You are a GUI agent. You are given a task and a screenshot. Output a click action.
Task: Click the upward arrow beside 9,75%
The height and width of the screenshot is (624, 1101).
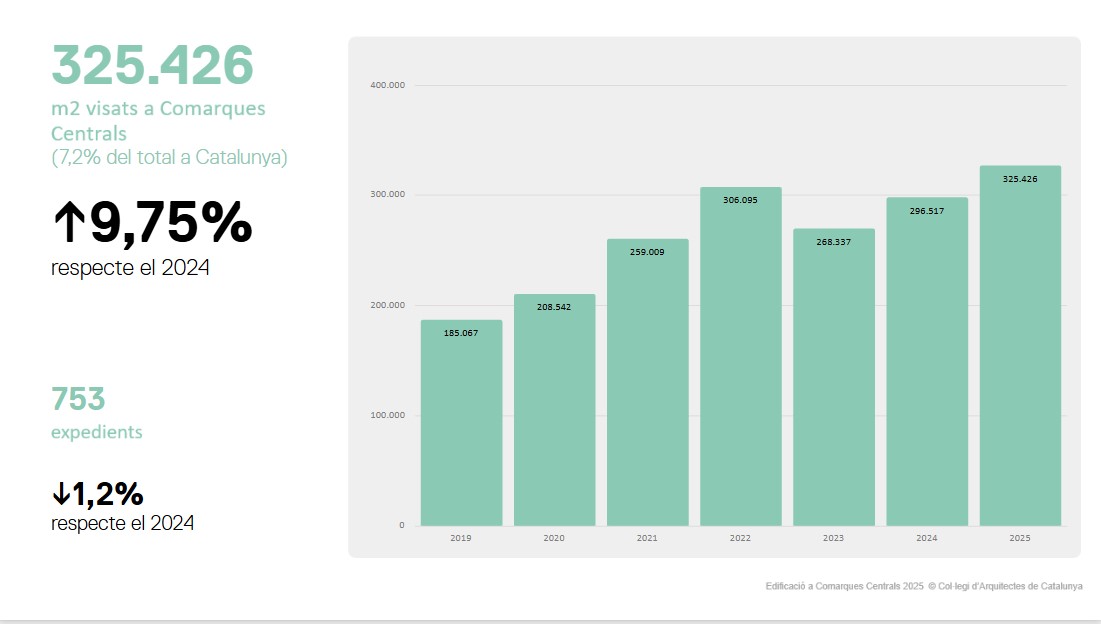(x=70, y=224)
